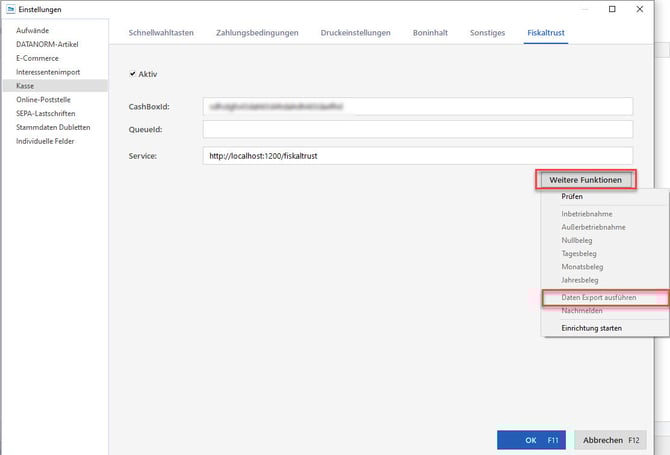Focus the Service URL field
Viewport: 670px width, 455px height.
coord(417,156)
